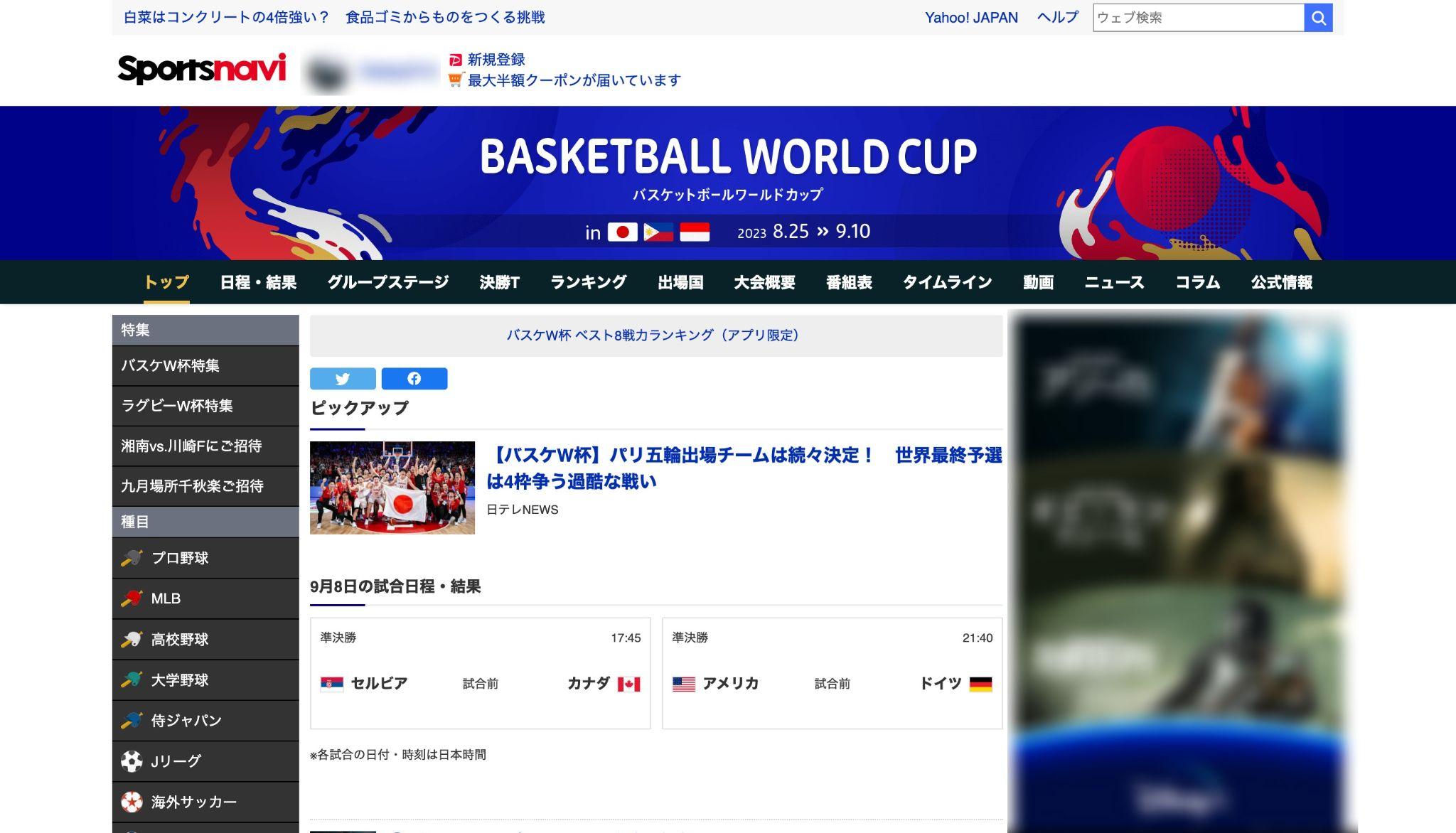The width and height of the screenshot is (1456, 833).
Task: Click the soccer ball icon for Jリーグ
Action: pyautogui.click(x=132, y=761)
